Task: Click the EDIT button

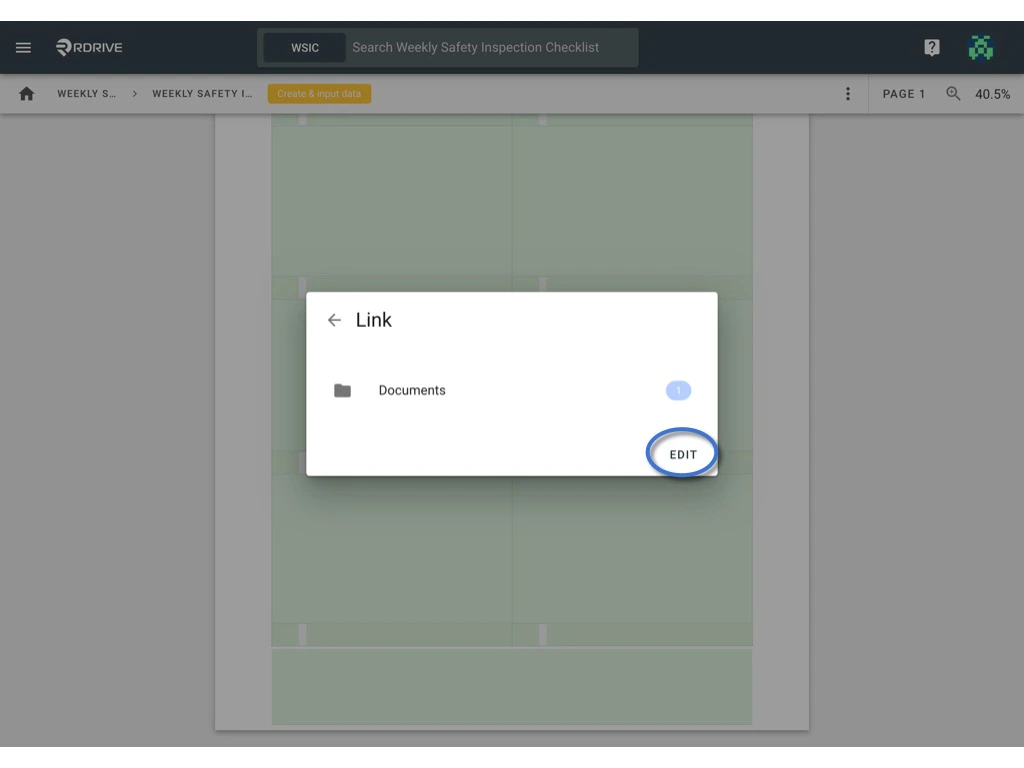Action: (x=682, y=453)
